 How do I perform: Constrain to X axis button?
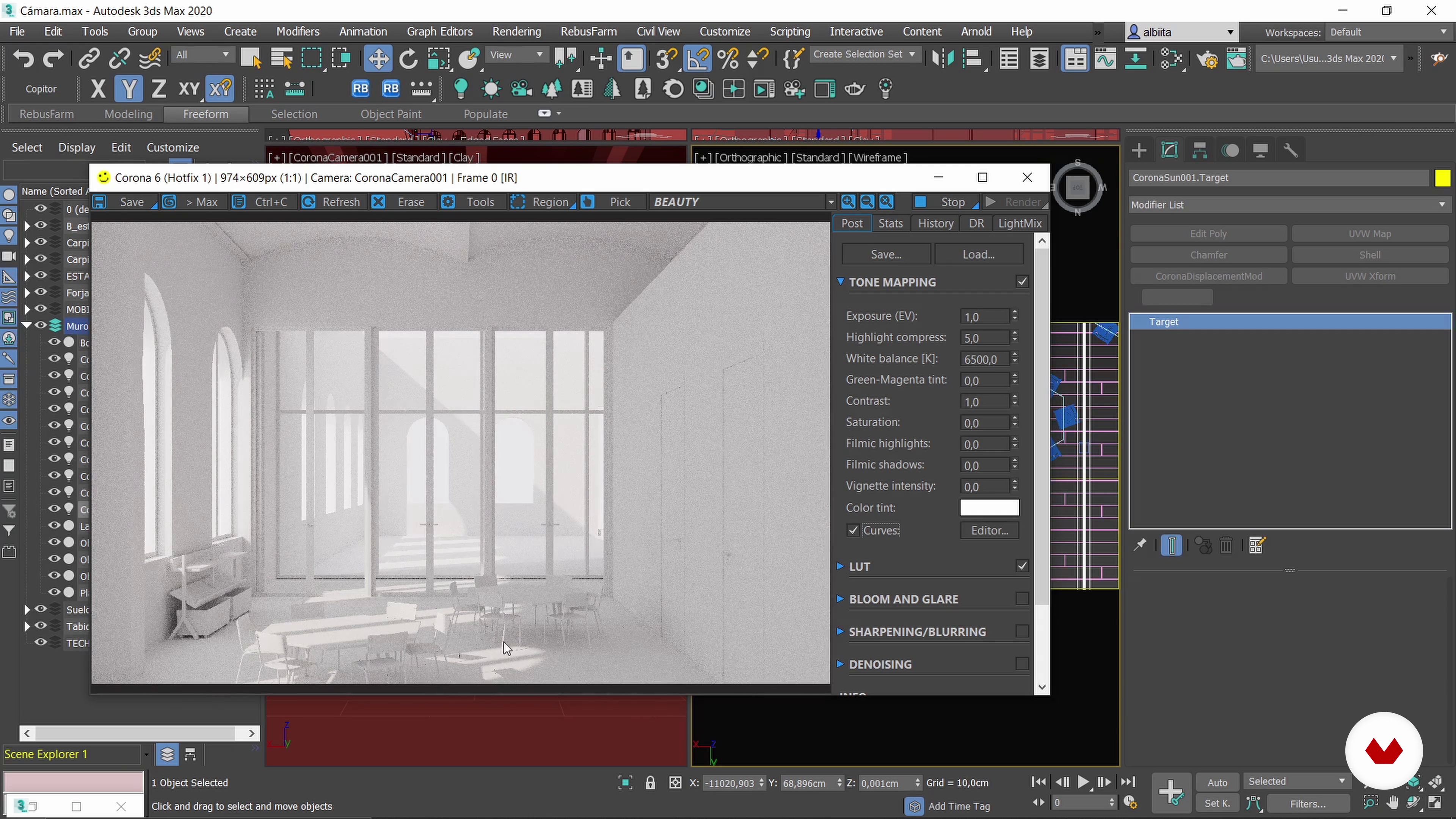(x=98, y=89)
